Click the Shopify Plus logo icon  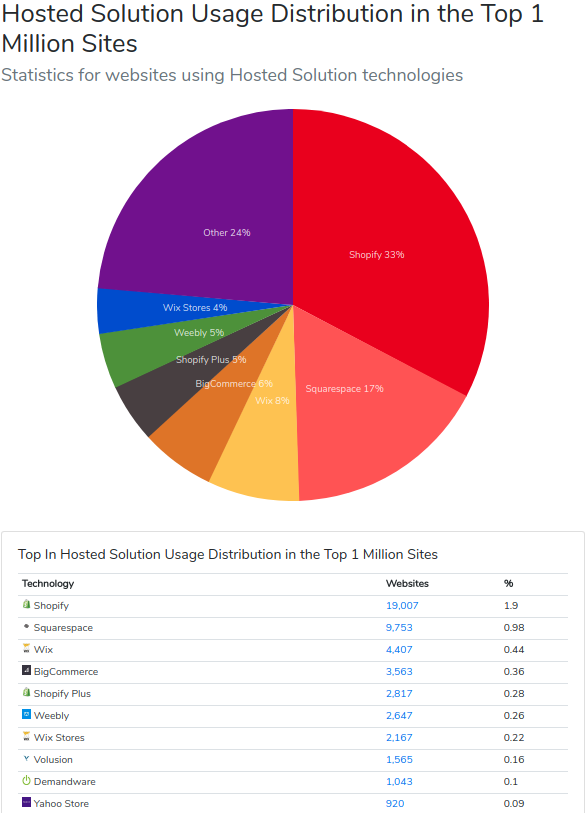point(26,692)
